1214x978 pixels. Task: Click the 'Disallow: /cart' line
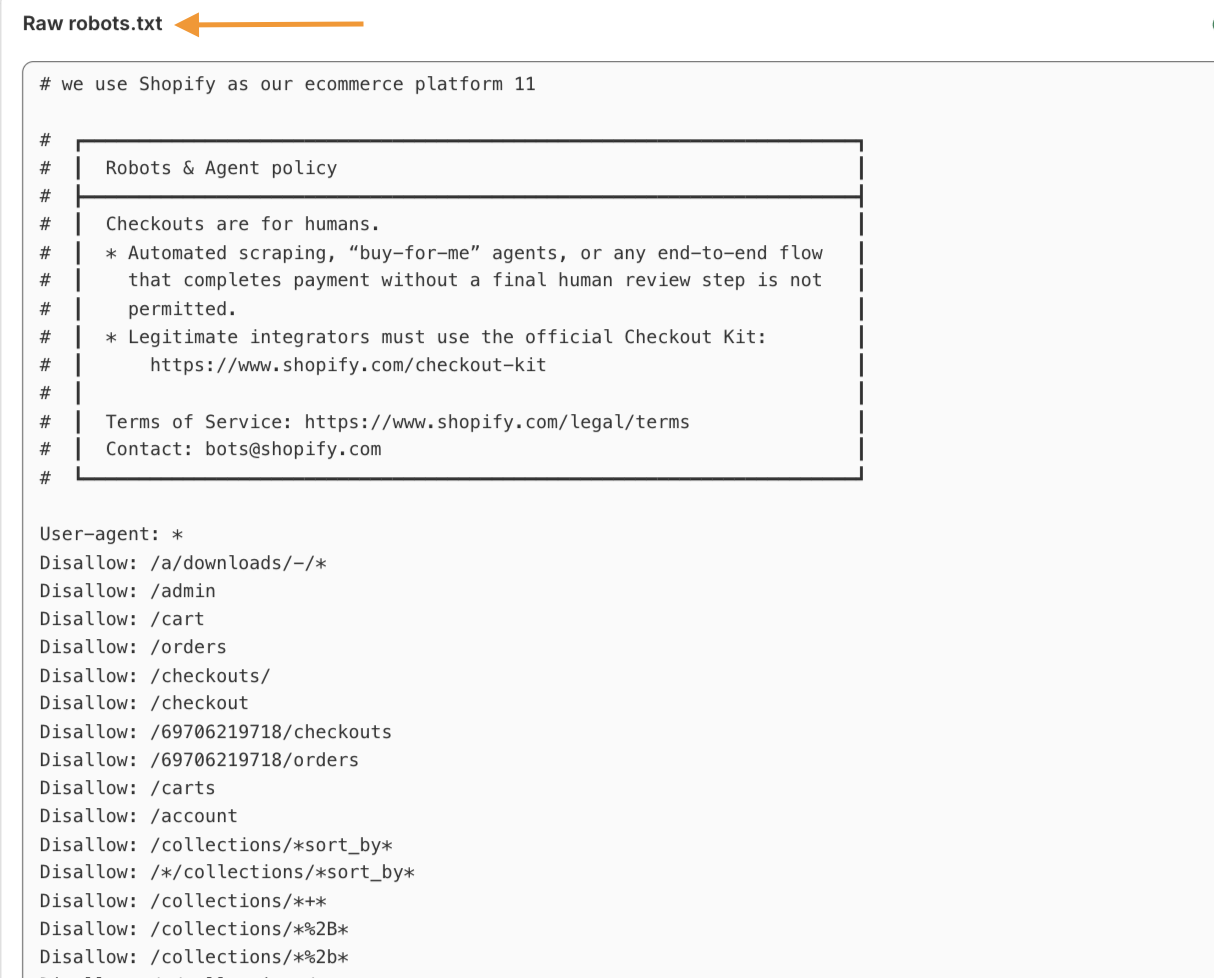click(x=122, y=619)
